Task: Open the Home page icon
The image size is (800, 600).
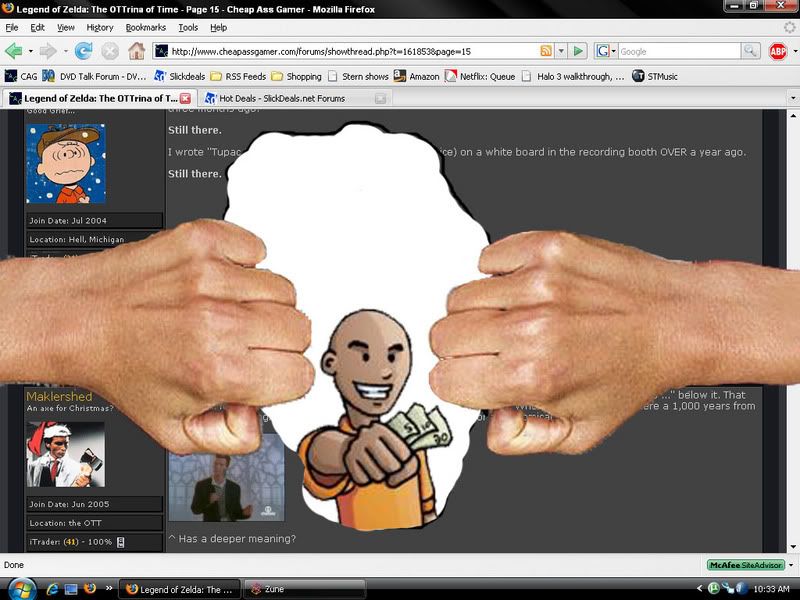Action: pos(136,51)
